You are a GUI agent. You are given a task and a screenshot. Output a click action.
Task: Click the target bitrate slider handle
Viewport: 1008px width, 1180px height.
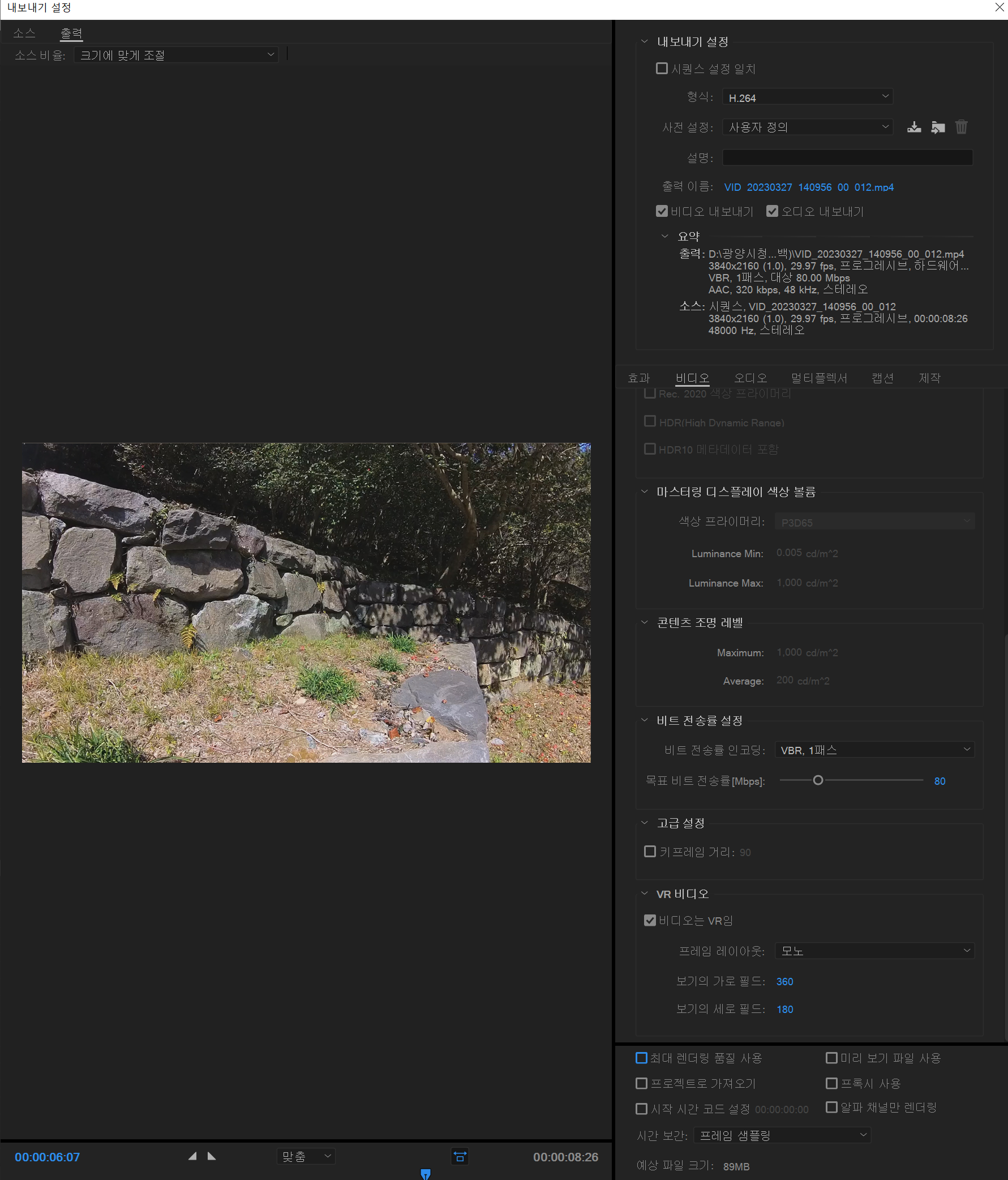(x=818, y=780)
